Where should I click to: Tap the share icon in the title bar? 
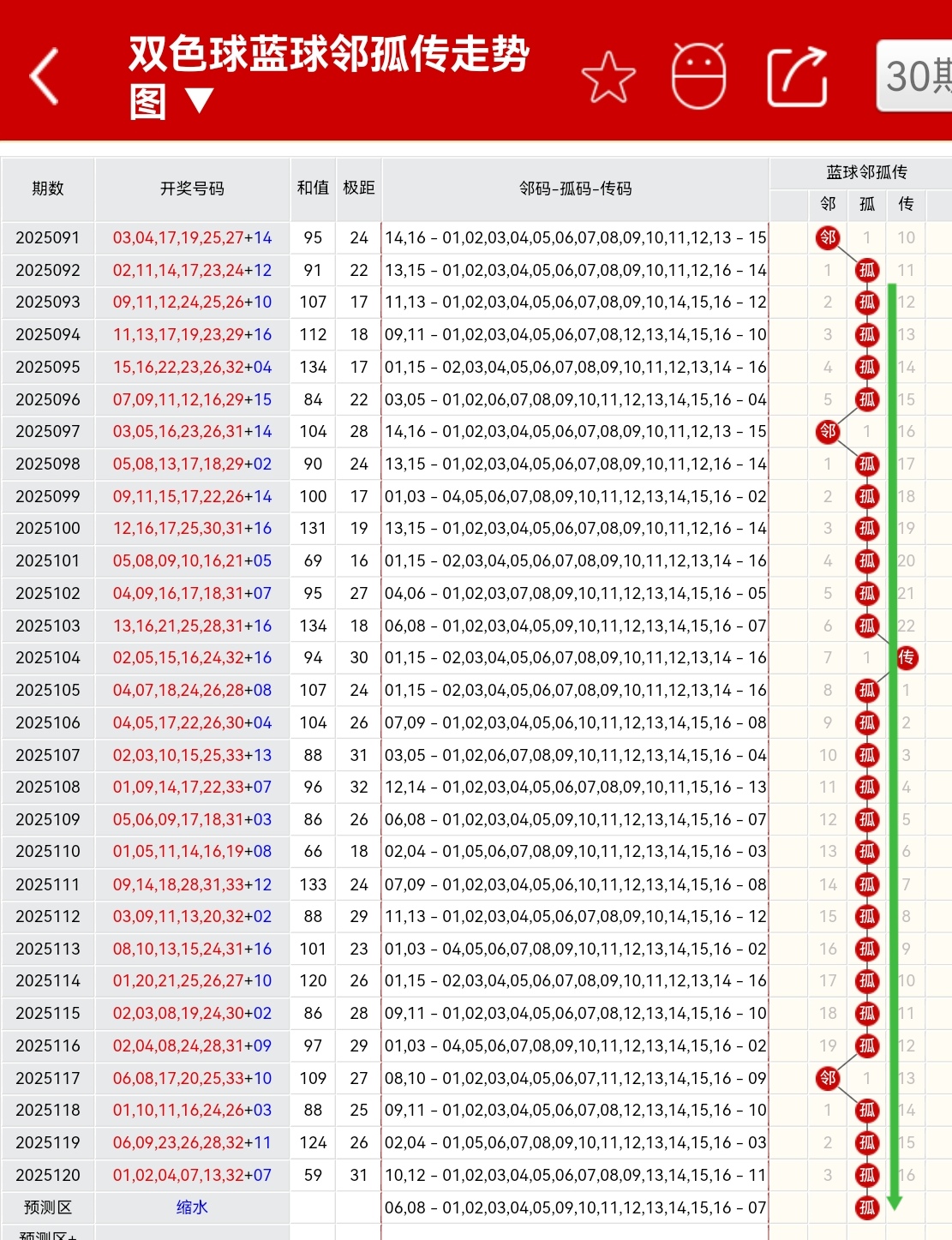(795, 75)
